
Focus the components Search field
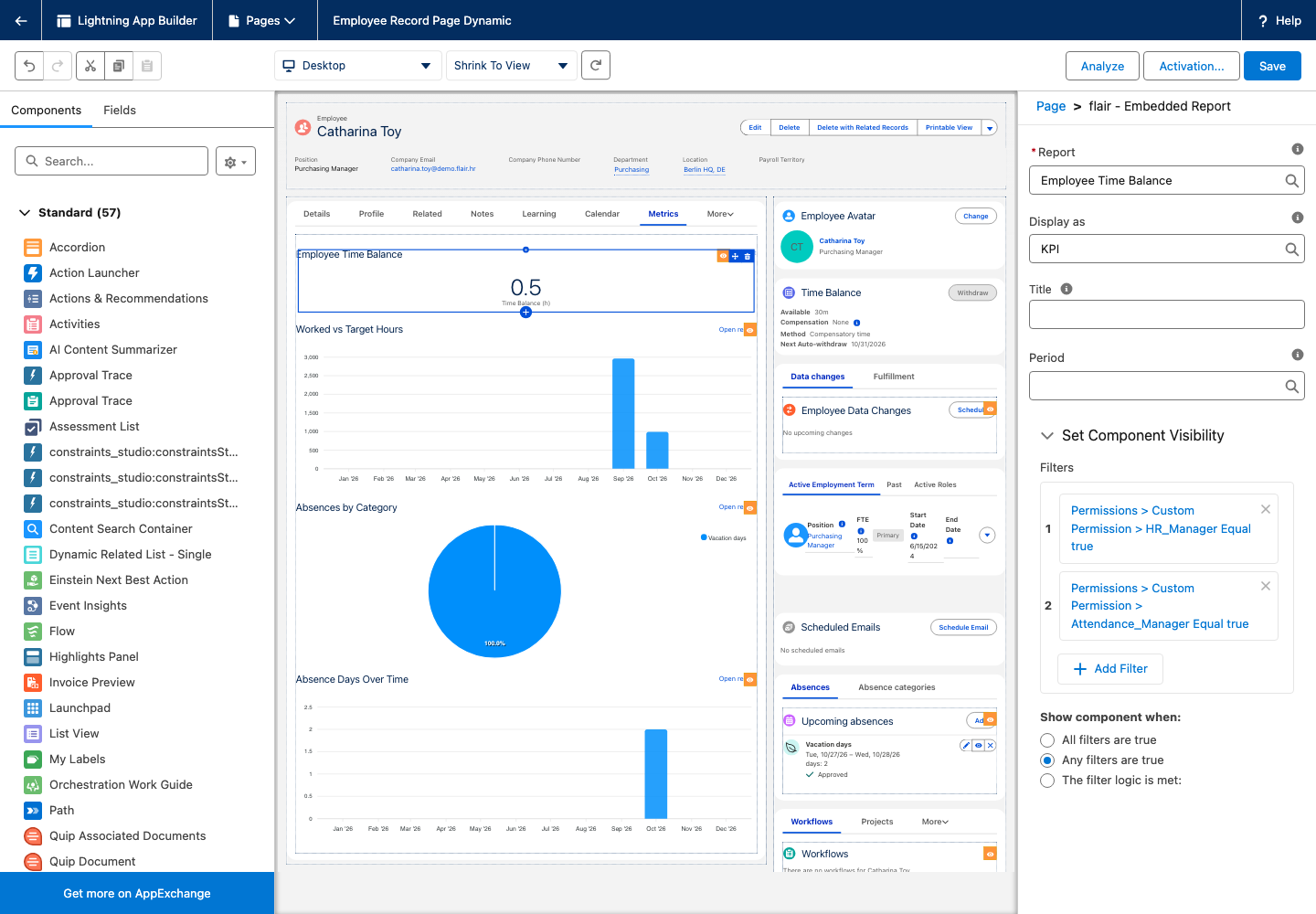point(111,161)
